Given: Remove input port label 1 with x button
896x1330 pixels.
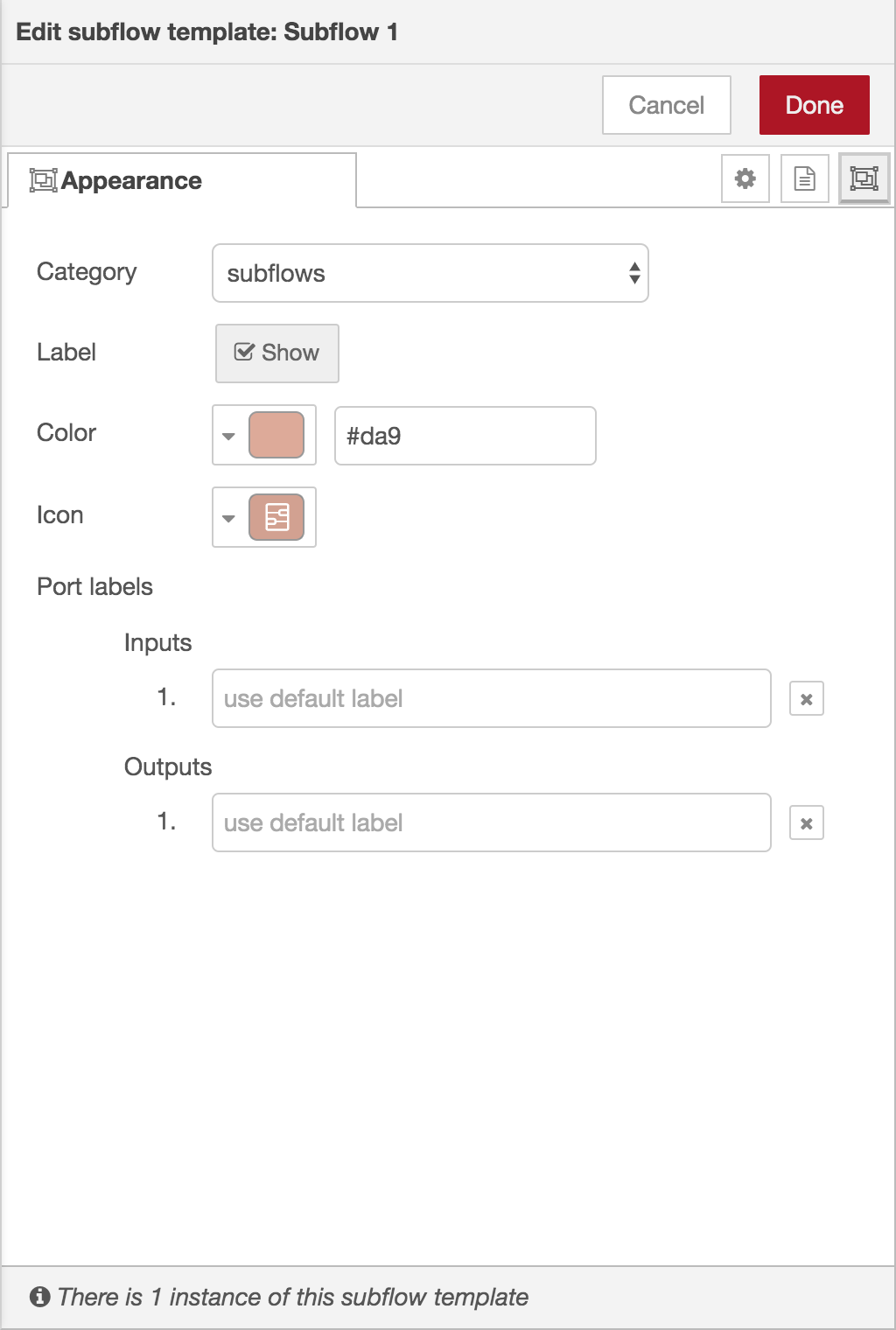Looking at the screenshot, I should (807, 697).
